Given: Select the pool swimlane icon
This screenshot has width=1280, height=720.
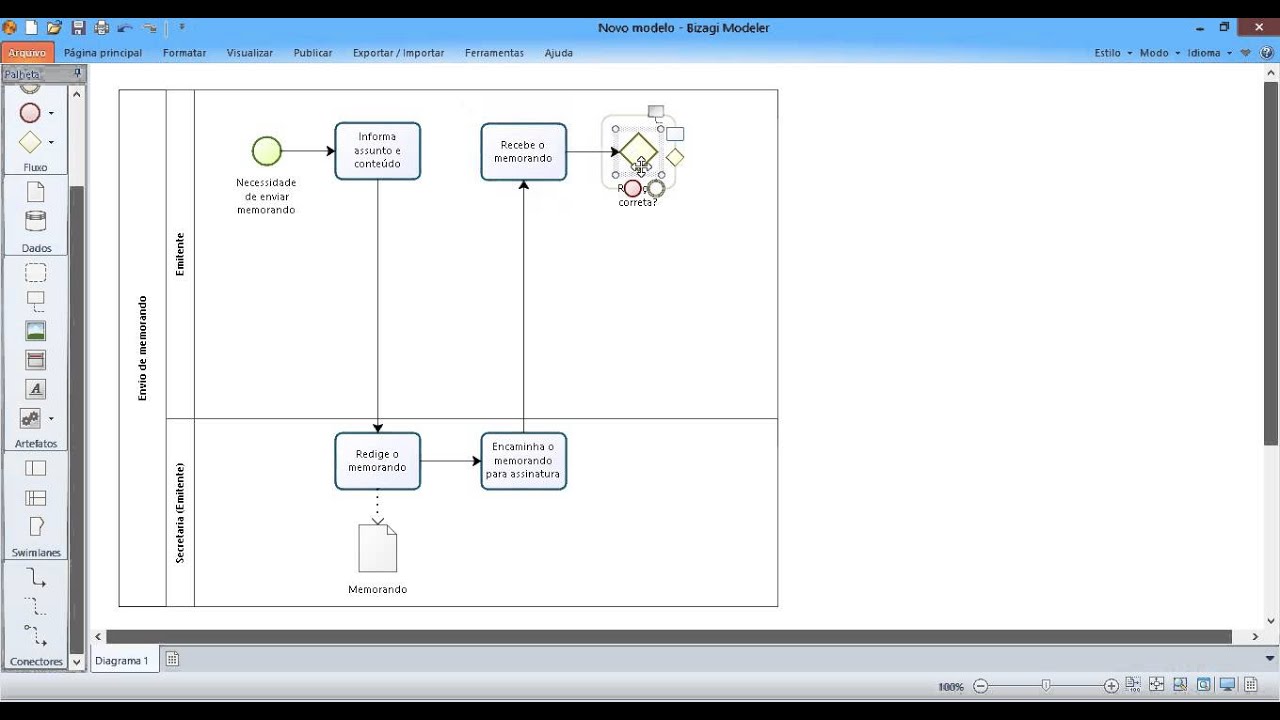Looking at the screenshot, I should (35, 468).
